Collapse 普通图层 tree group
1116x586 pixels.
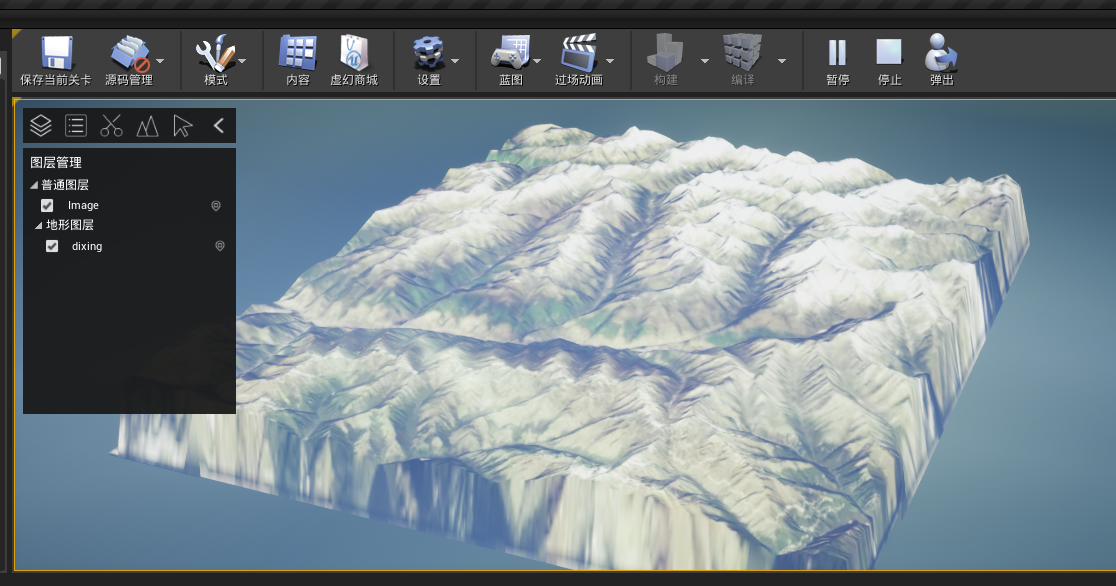[33, 185]
